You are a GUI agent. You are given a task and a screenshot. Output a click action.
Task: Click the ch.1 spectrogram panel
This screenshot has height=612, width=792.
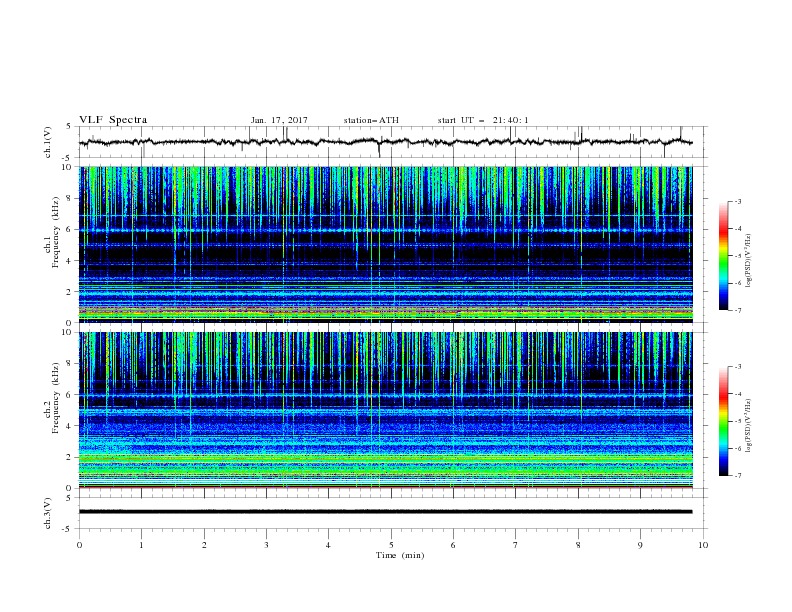click(385, 244)
